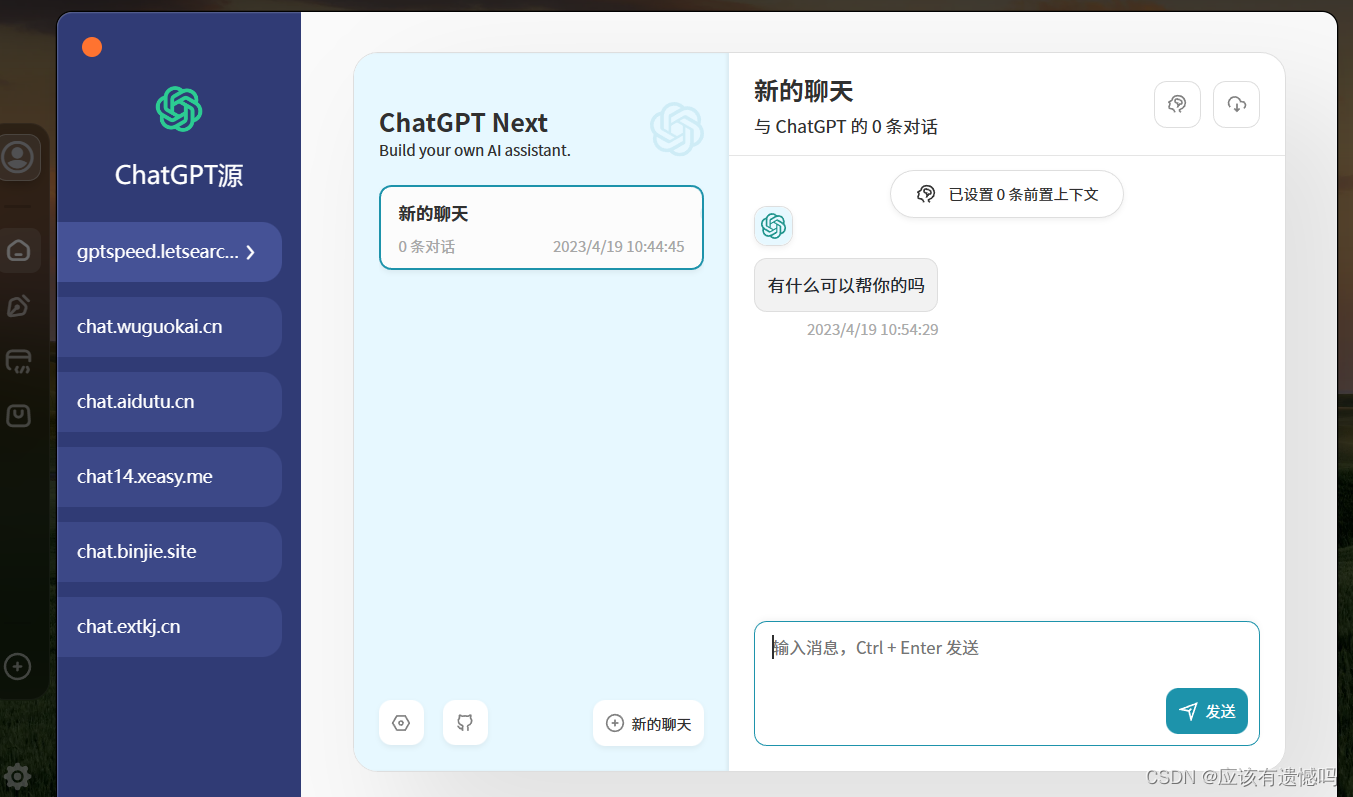Click the orange close dot

tap(92, 47)
